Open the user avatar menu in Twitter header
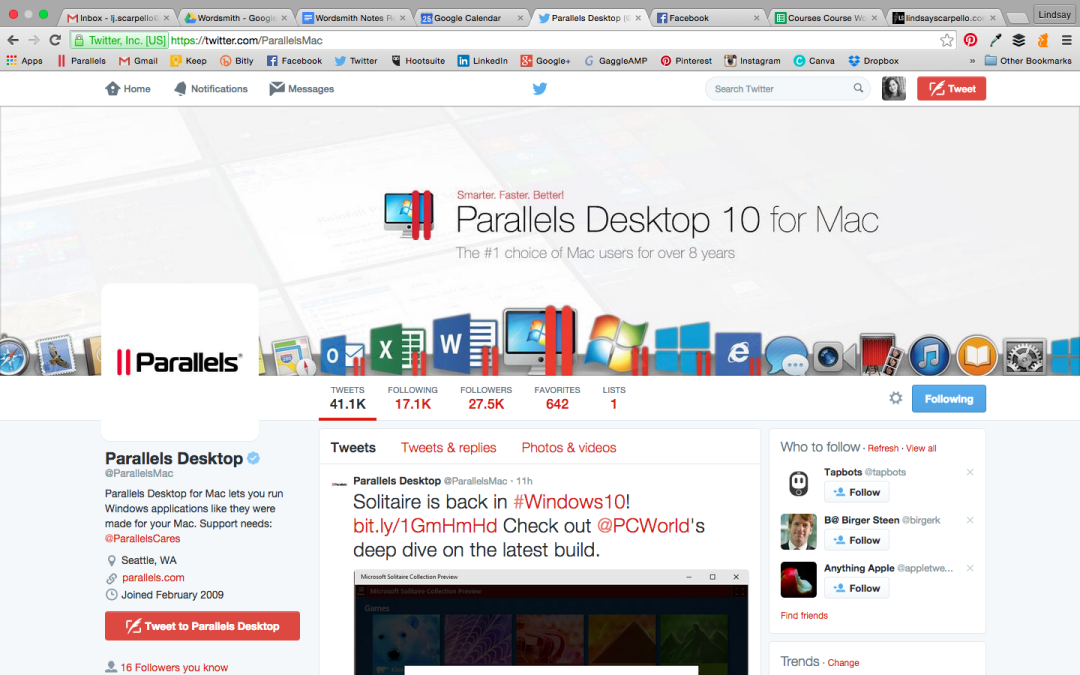The image size is (1080, 675). 893,88
